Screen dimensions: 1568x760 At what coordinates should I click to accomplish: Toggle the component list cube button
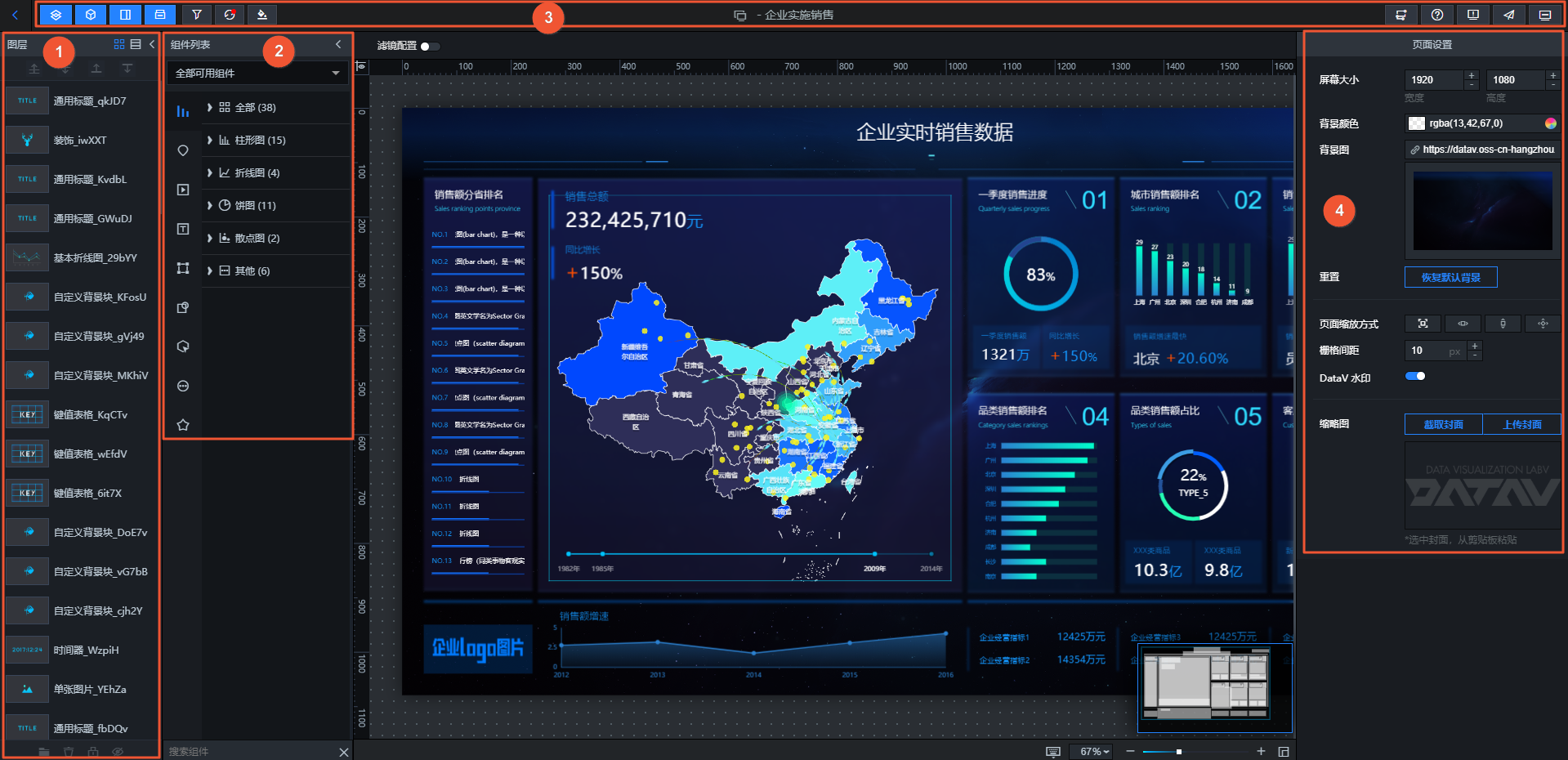pyautogui.click(x=91, y=15)
